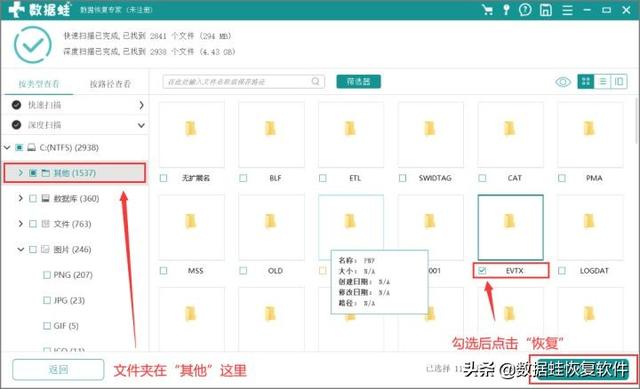Click the key registration icon

(506, 9)
